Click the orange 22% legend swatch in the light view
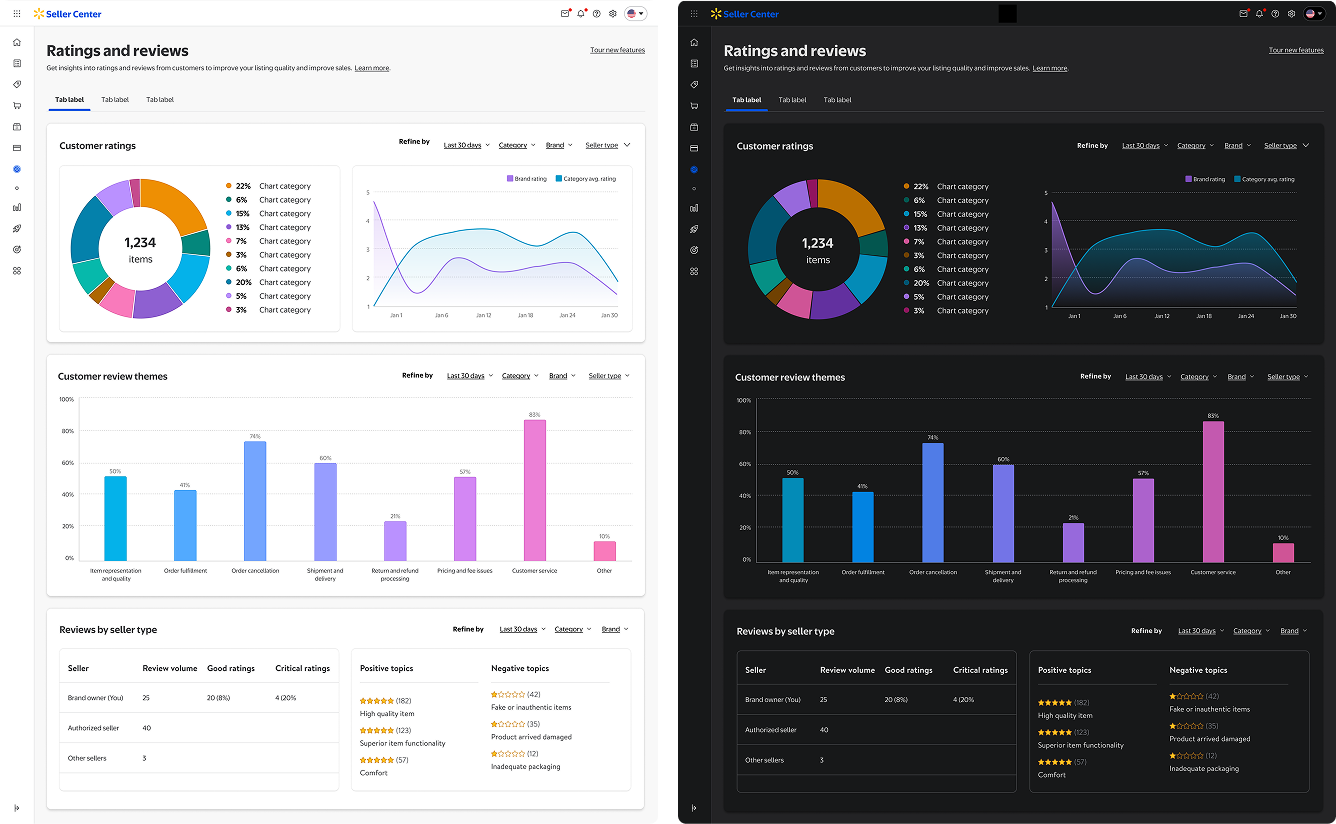This screenshot has height=824, width=1336. click(x=228, y=186)
